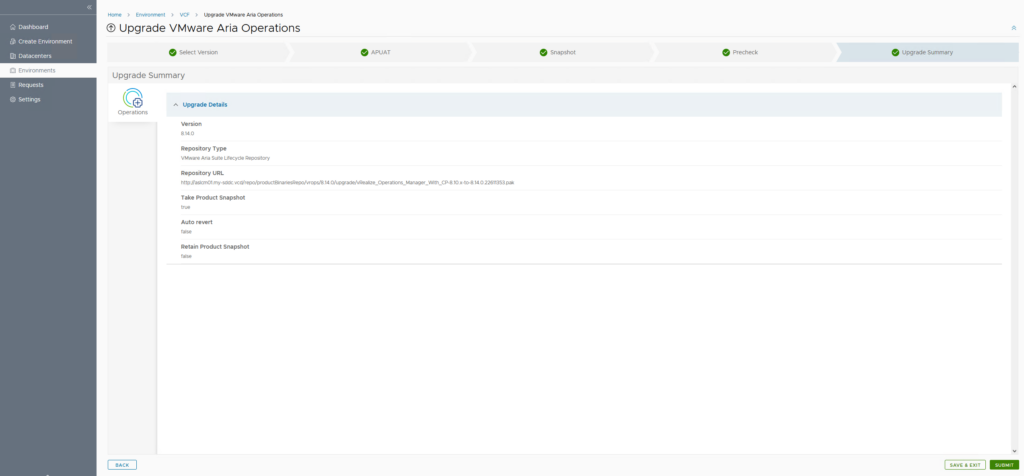This screenshot has height=476, width=1024.
Task: Click the BACK button
Action: pyautogui.click(x=122, y=465)
